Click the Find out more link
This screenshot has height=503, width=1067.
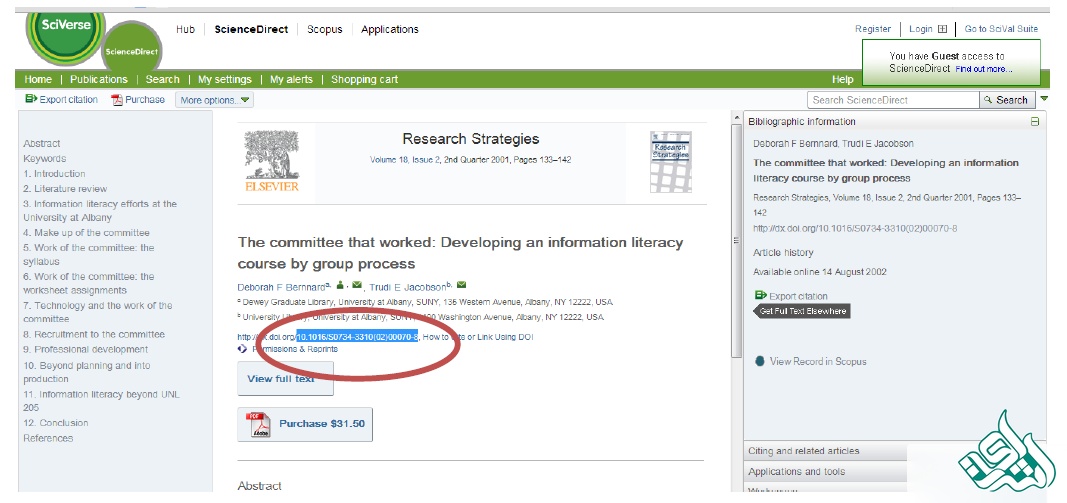[983, 69]
